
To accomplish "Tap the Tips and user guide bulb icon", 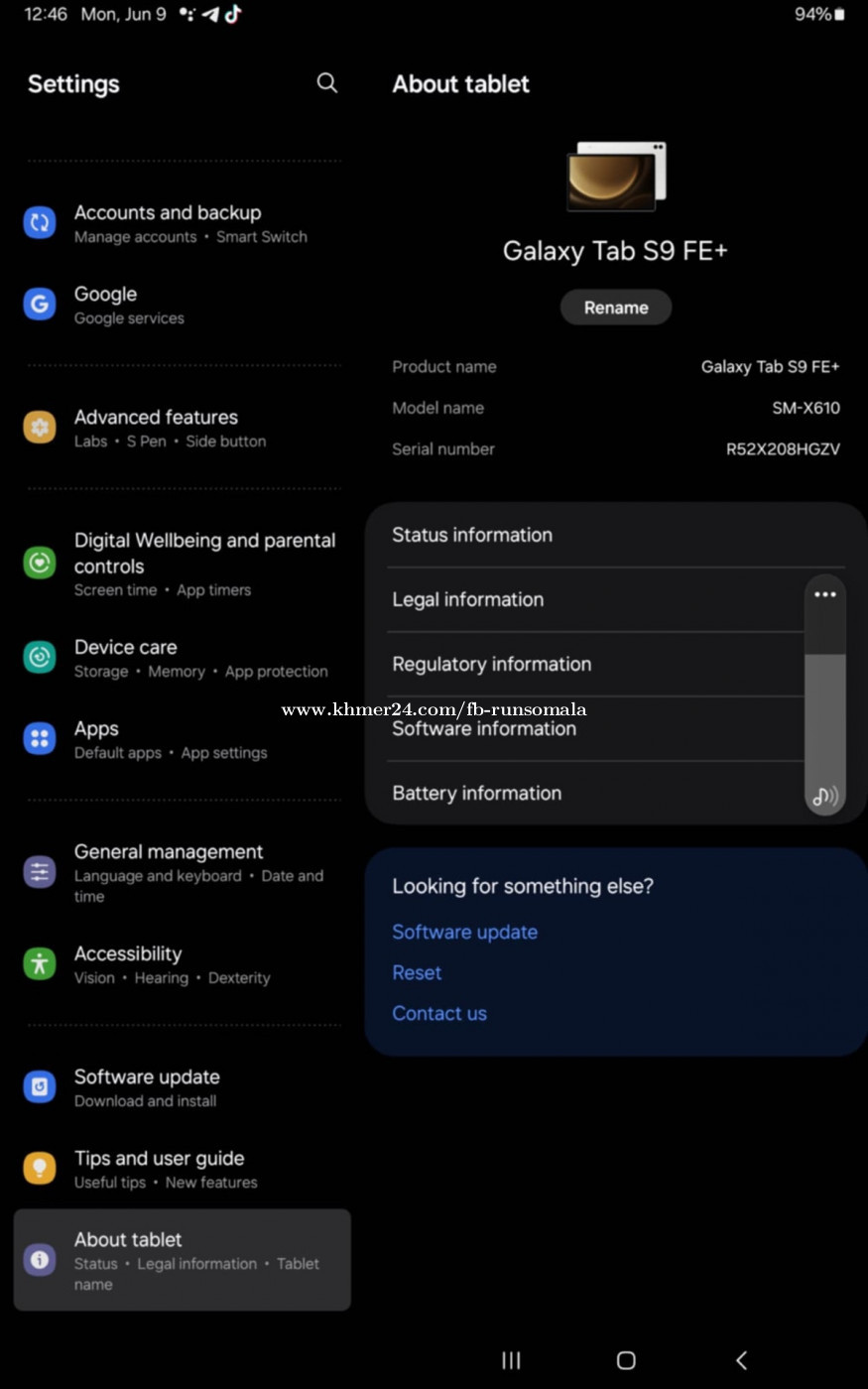I will (x=40, y=1168).
